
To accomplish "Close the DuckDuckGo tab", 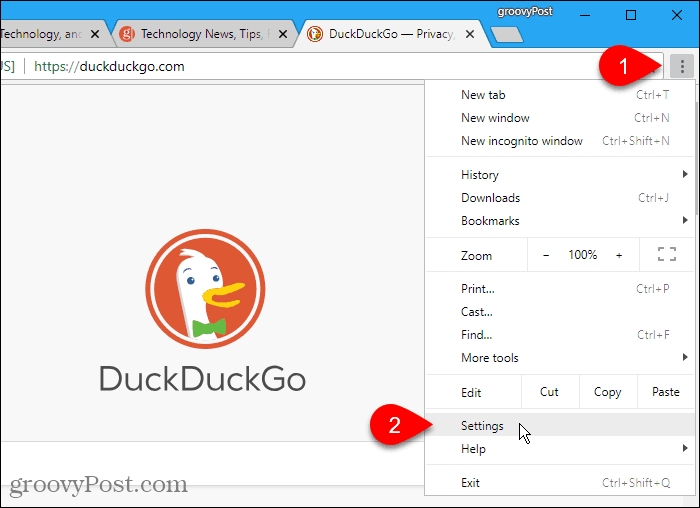I will pyautogui.click(x=470, y=34).
